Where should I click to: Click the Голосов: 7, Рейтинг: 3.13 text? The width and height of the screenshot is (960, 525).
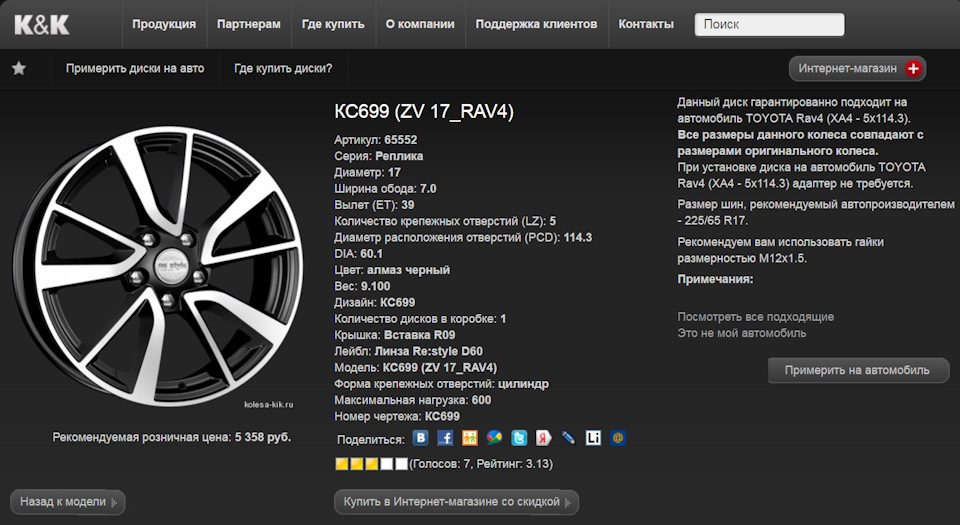pyautogui.click(x=481, y=464)
